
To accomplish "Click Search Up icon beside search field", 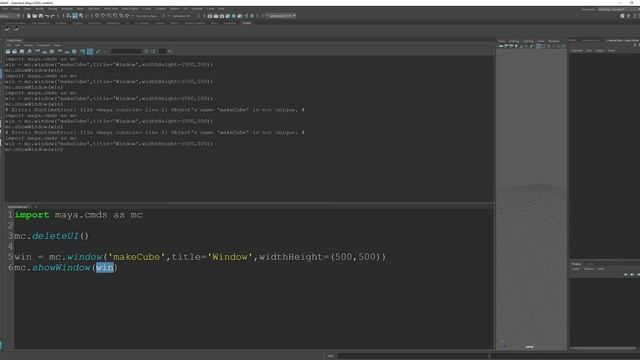I will coord(153,51).
